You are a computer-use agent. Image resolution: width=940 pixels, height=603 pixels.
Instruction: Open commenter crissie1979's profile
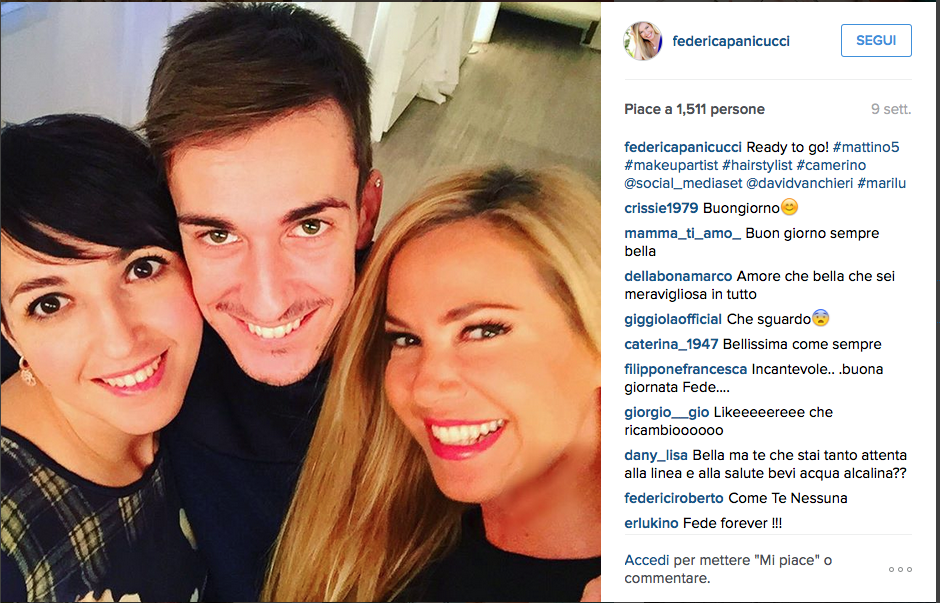pos(661,208)
